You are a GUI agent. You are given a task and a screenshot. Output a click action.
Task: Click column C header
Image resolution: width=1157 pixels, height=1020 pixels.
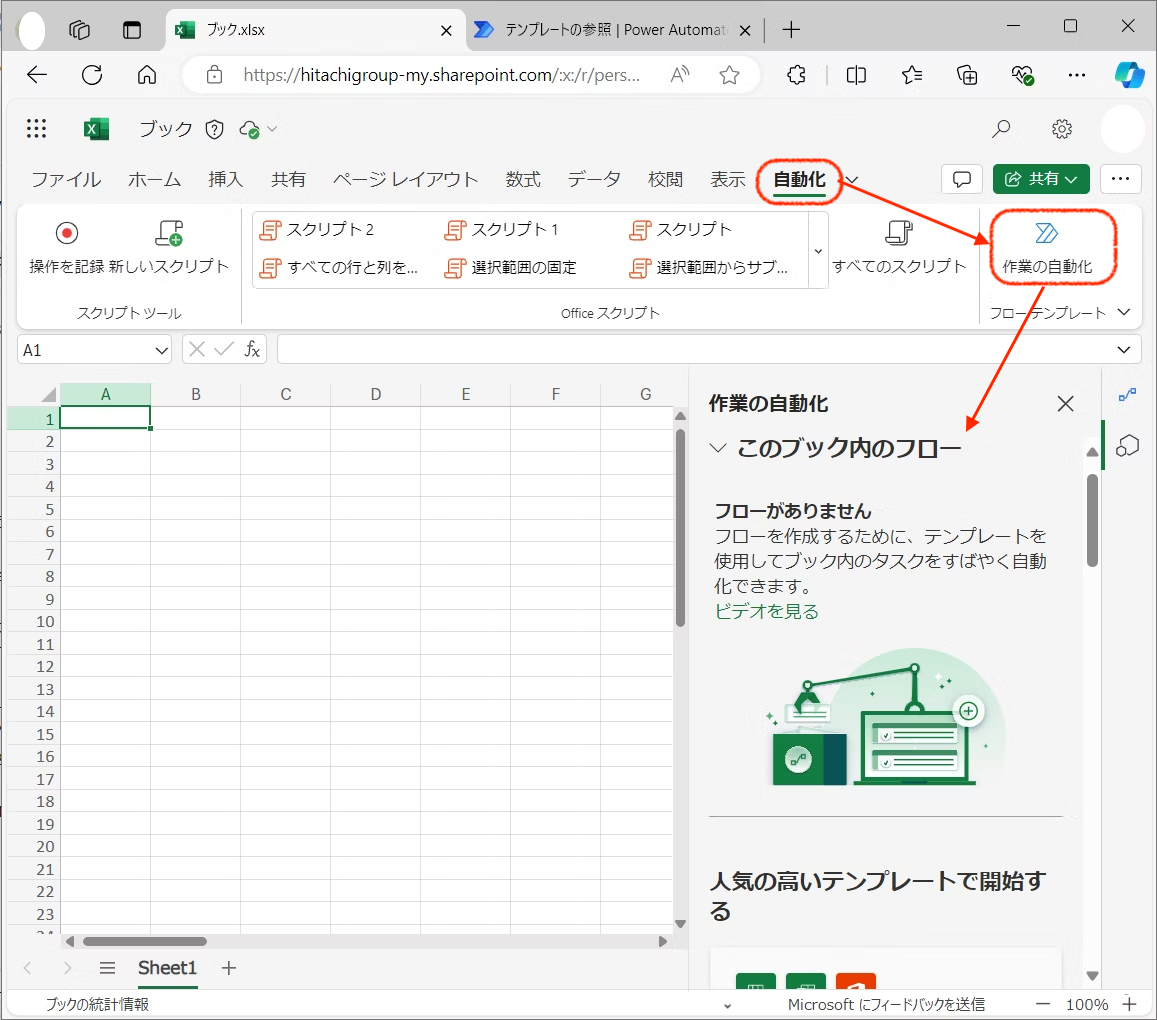(x=286, y=394)
